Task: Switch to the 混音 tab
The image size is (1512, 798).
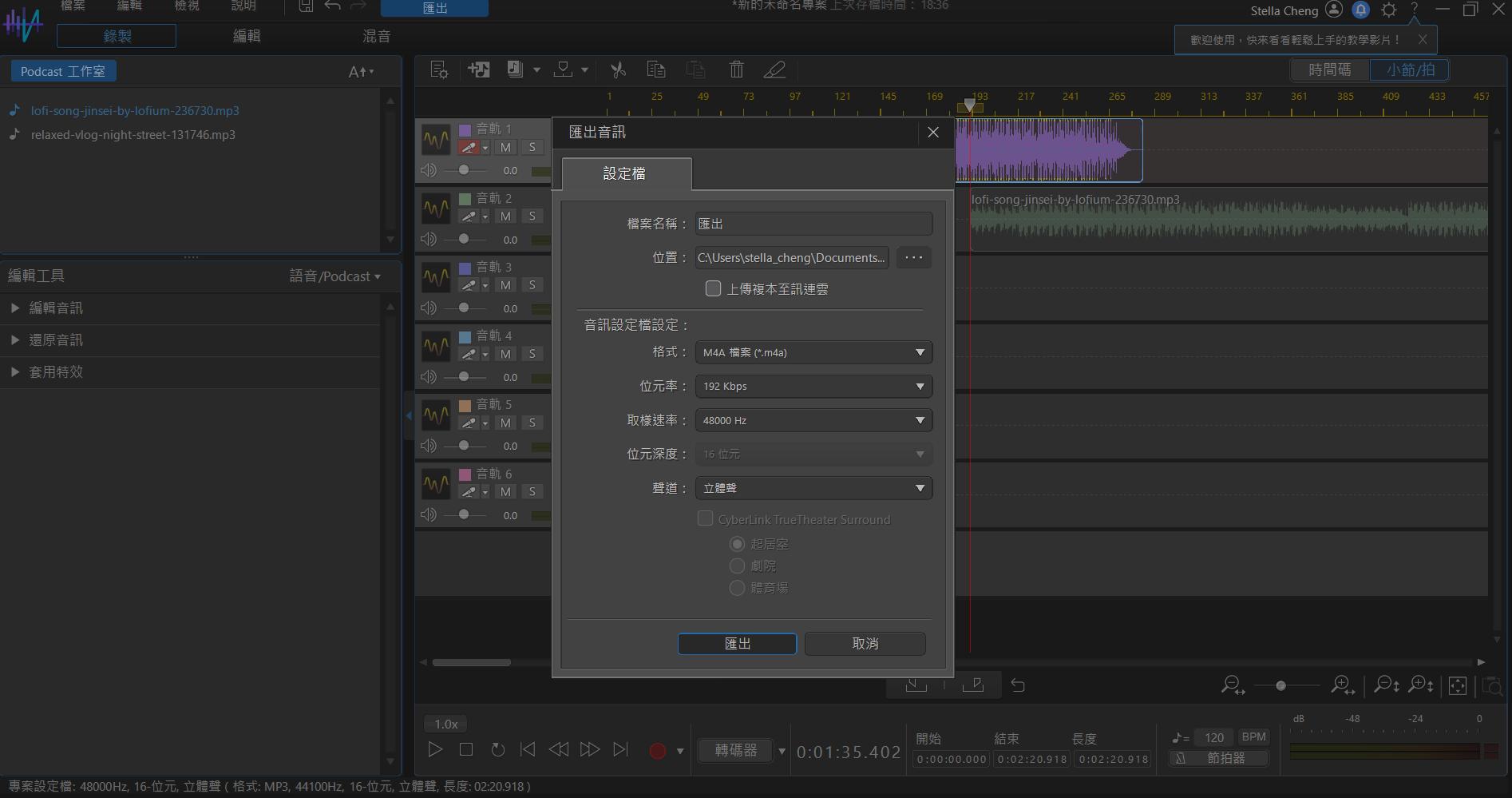Action: (376, 36)
